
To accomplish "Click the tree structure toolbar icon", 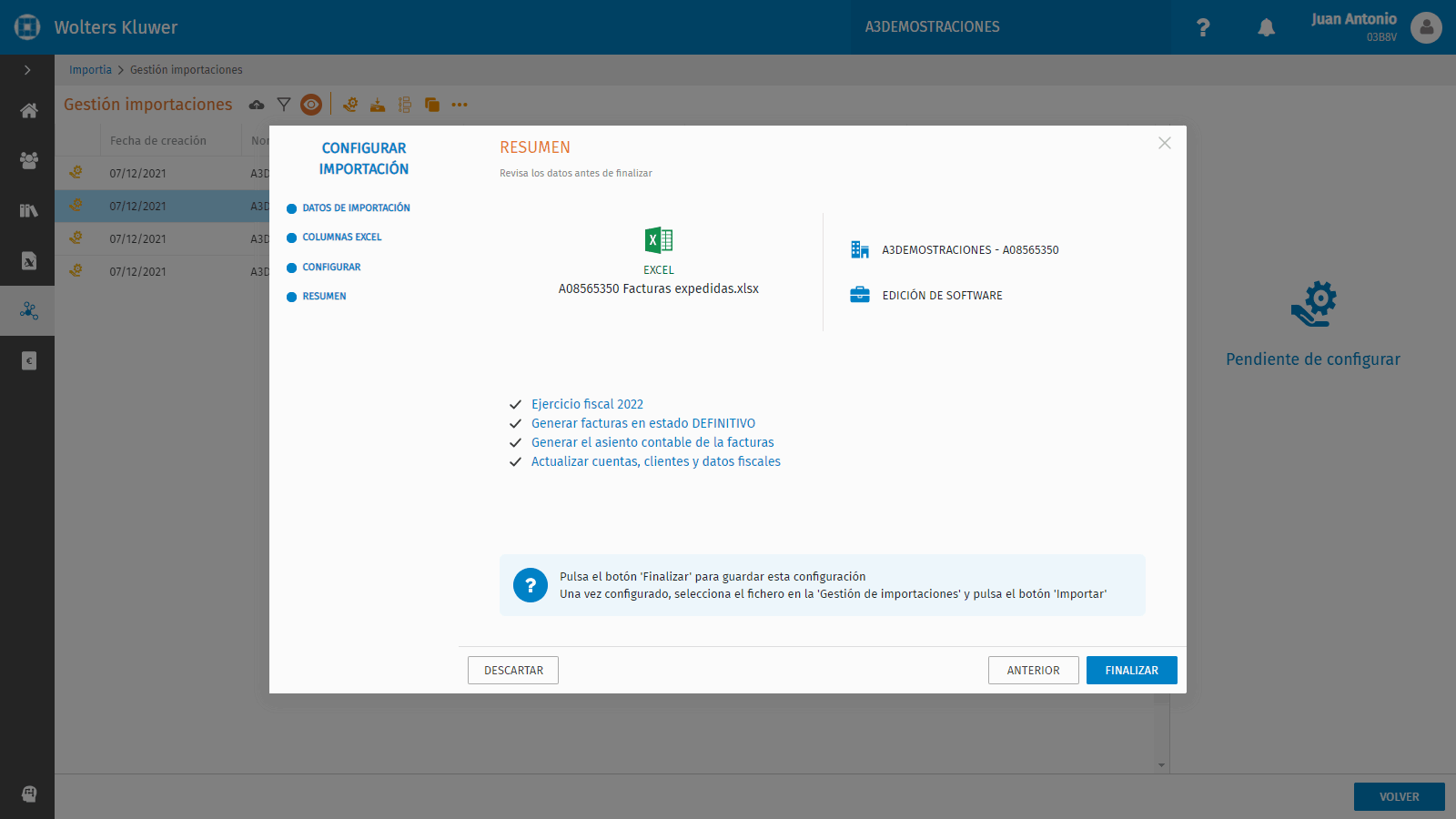I will click(405, 105).
